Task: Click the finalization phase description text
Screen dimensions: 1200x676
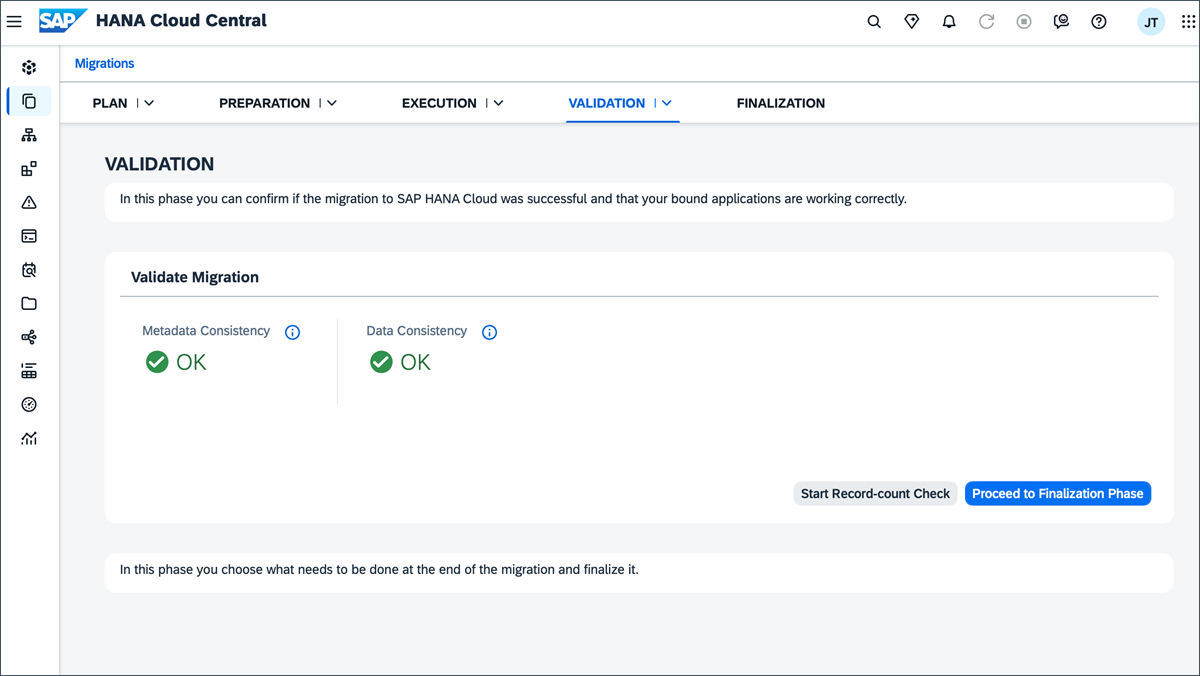Action: coord(379,570)
